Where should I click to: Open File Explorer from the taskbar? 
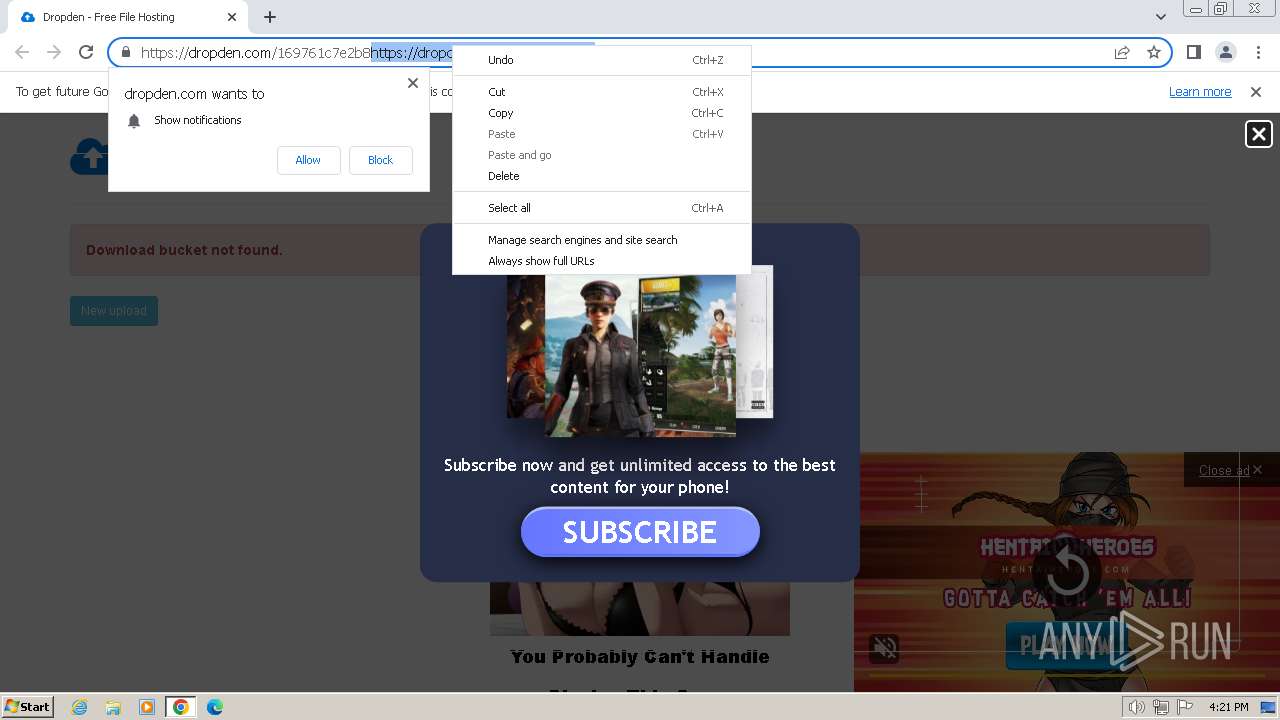click(x=113, y=707)
